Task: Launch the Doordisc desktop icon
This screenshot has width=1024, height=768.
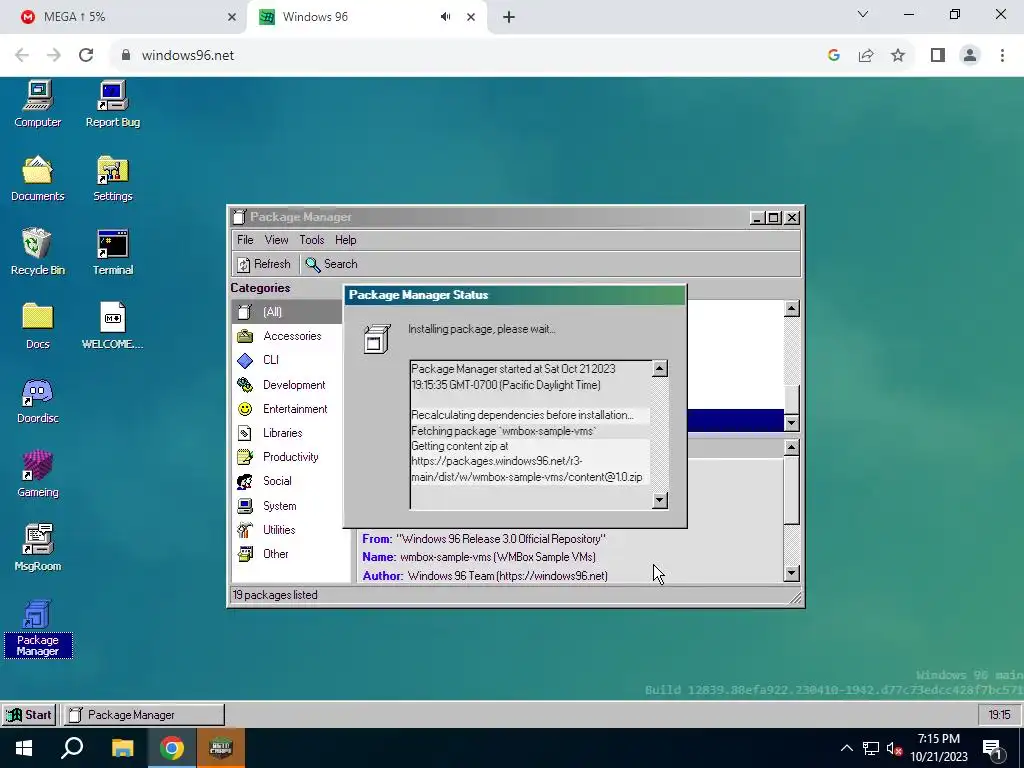Action: point(37,400)
